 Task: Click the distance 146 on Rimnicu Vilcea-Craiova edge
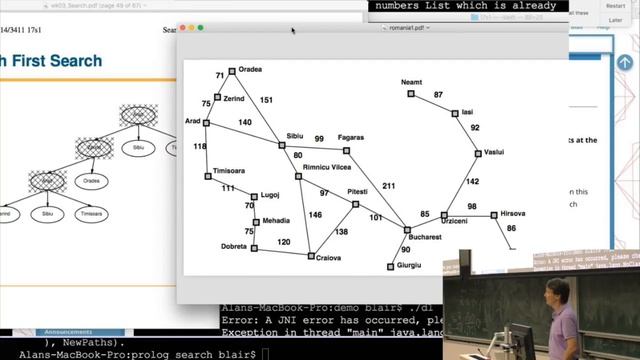[315, 215]
